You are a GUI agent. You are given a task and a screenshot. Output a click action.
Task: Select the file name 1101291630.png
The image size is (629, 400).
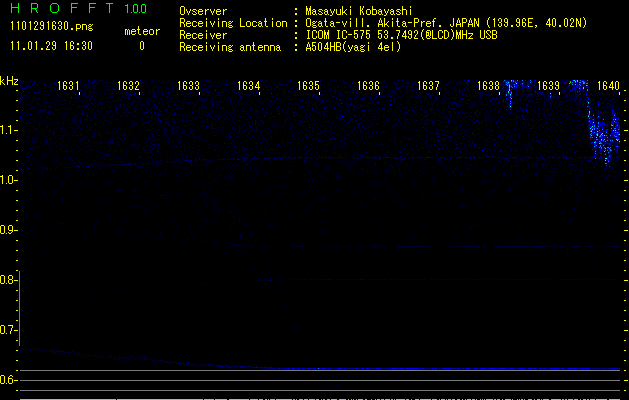(52, 26)
